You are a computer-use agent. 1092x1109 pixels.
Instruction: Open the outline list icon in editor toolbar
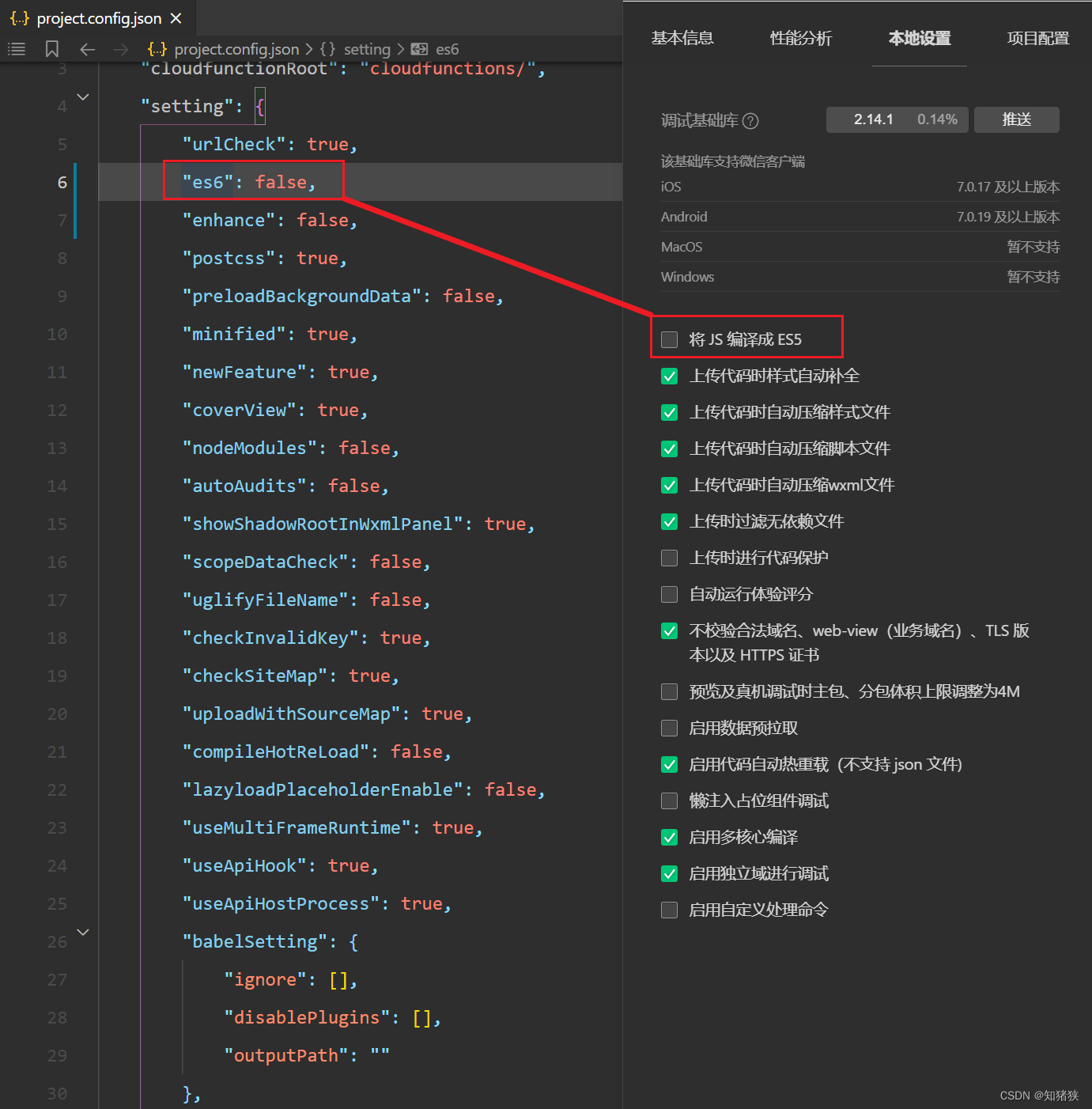click(17, 49)
